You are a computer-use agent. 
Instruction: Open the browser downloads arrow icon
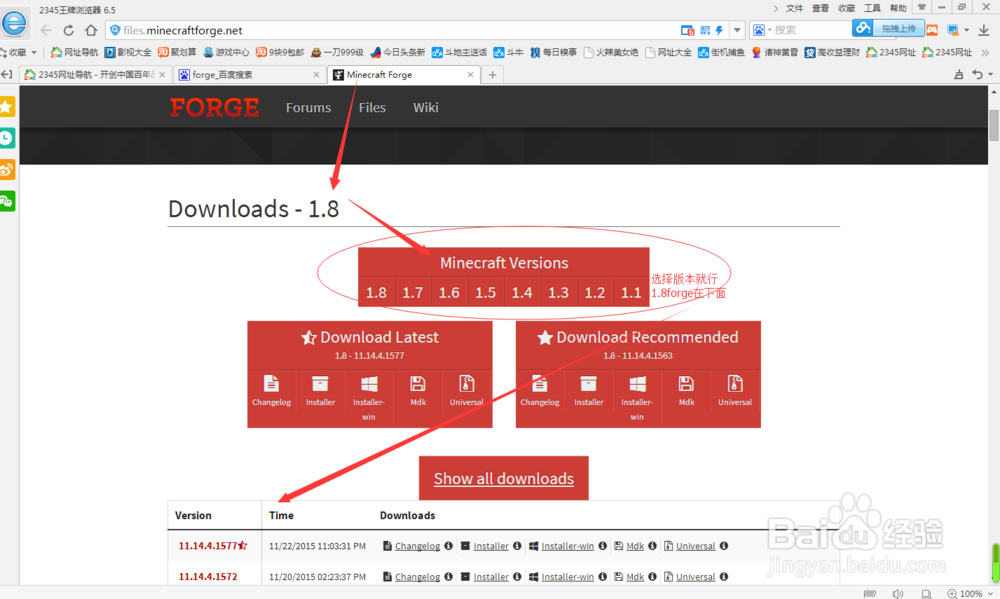pos(984,30)
